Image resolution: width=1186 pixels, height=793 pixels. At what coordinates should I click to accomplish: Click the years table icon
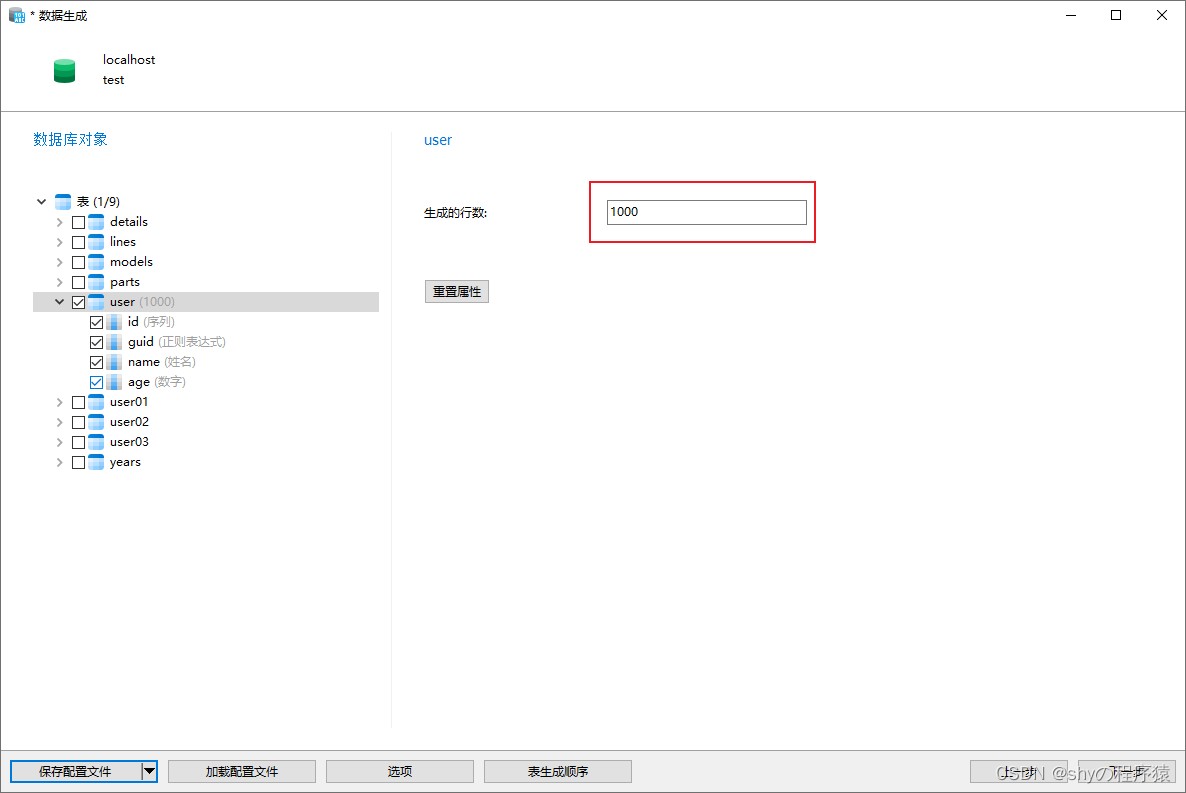96,462
